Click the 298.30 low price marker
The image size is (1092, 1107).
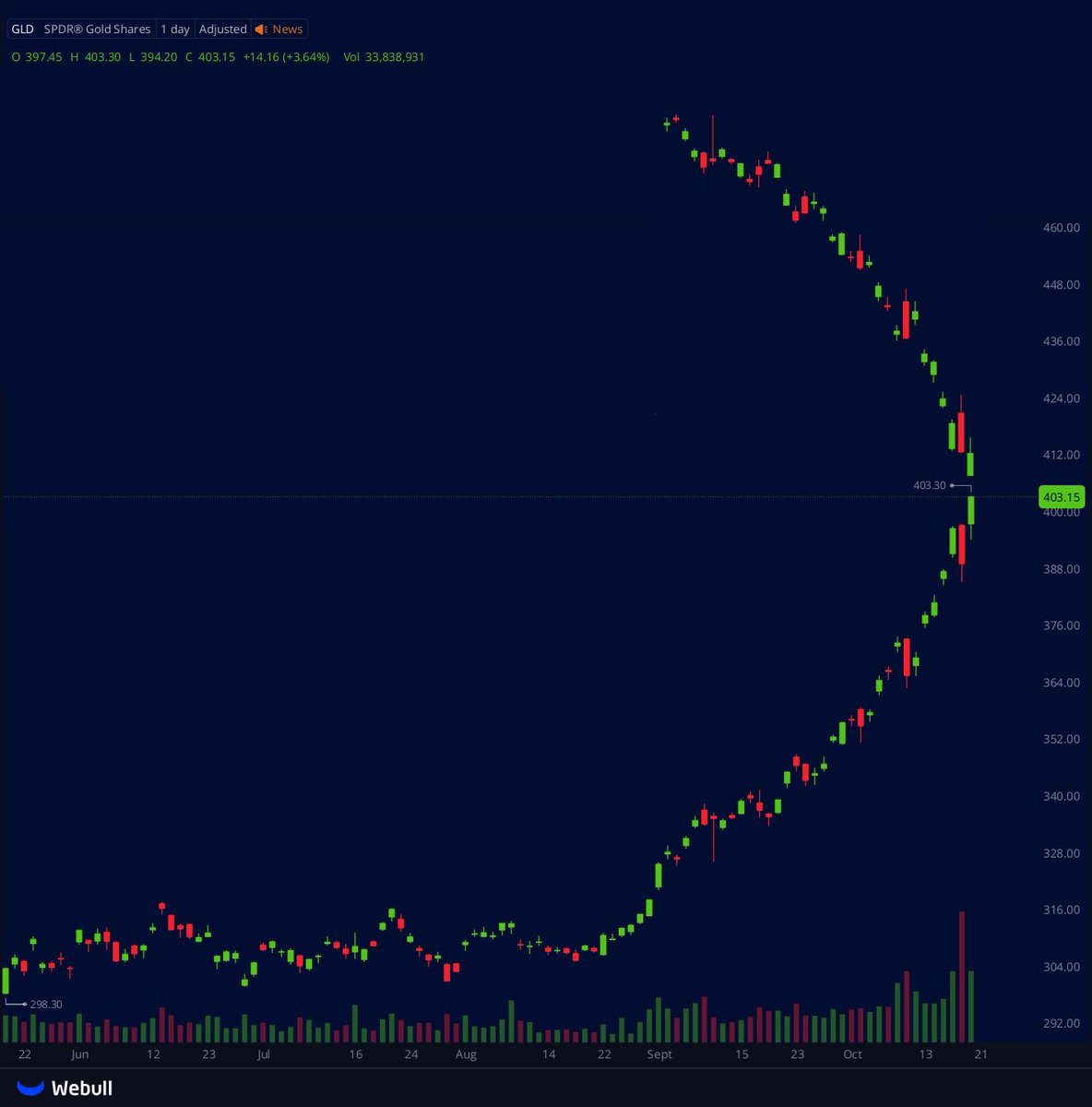(46, 1005)
